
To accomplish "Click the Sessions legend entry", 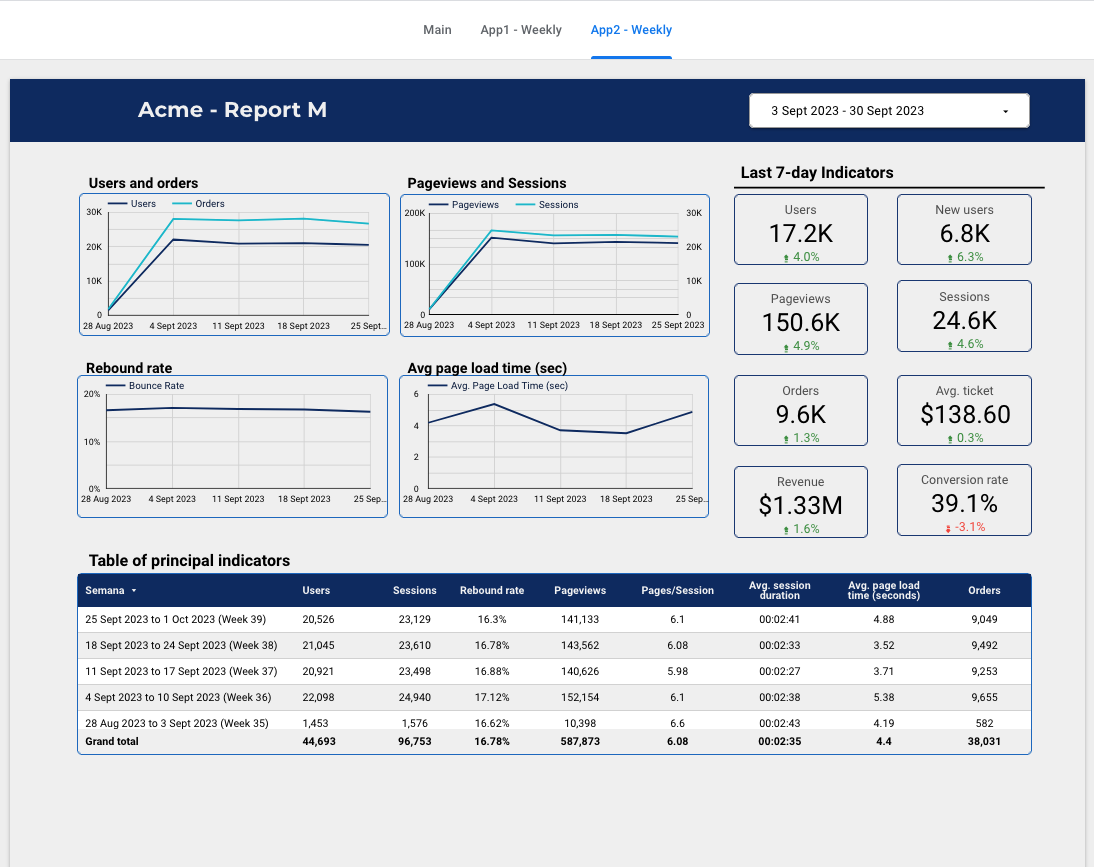I will pyautogui.click(x=557, y=205).
